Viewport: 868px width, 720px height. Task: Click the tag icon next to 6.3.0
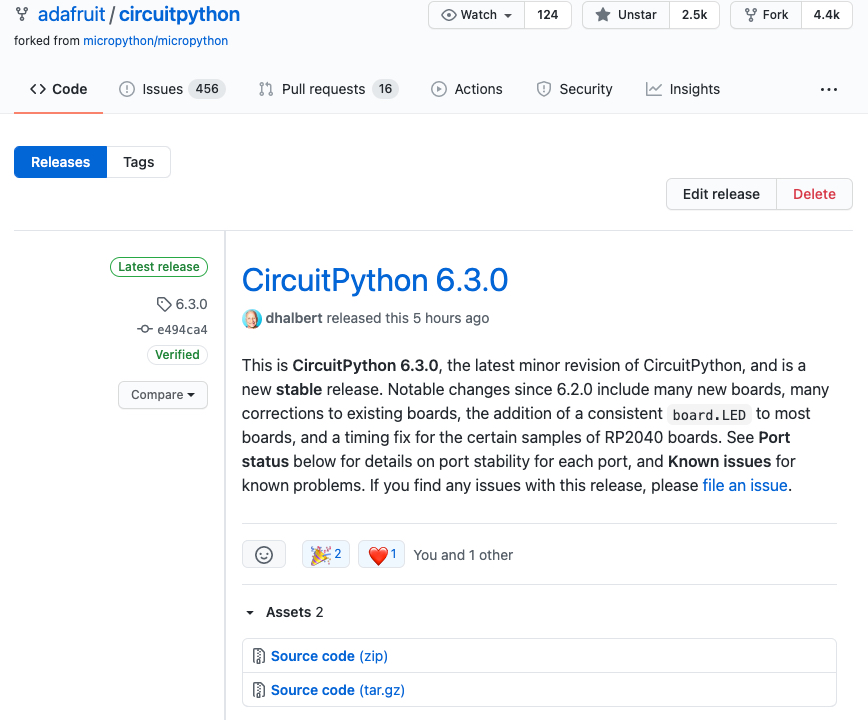[164, 304]
